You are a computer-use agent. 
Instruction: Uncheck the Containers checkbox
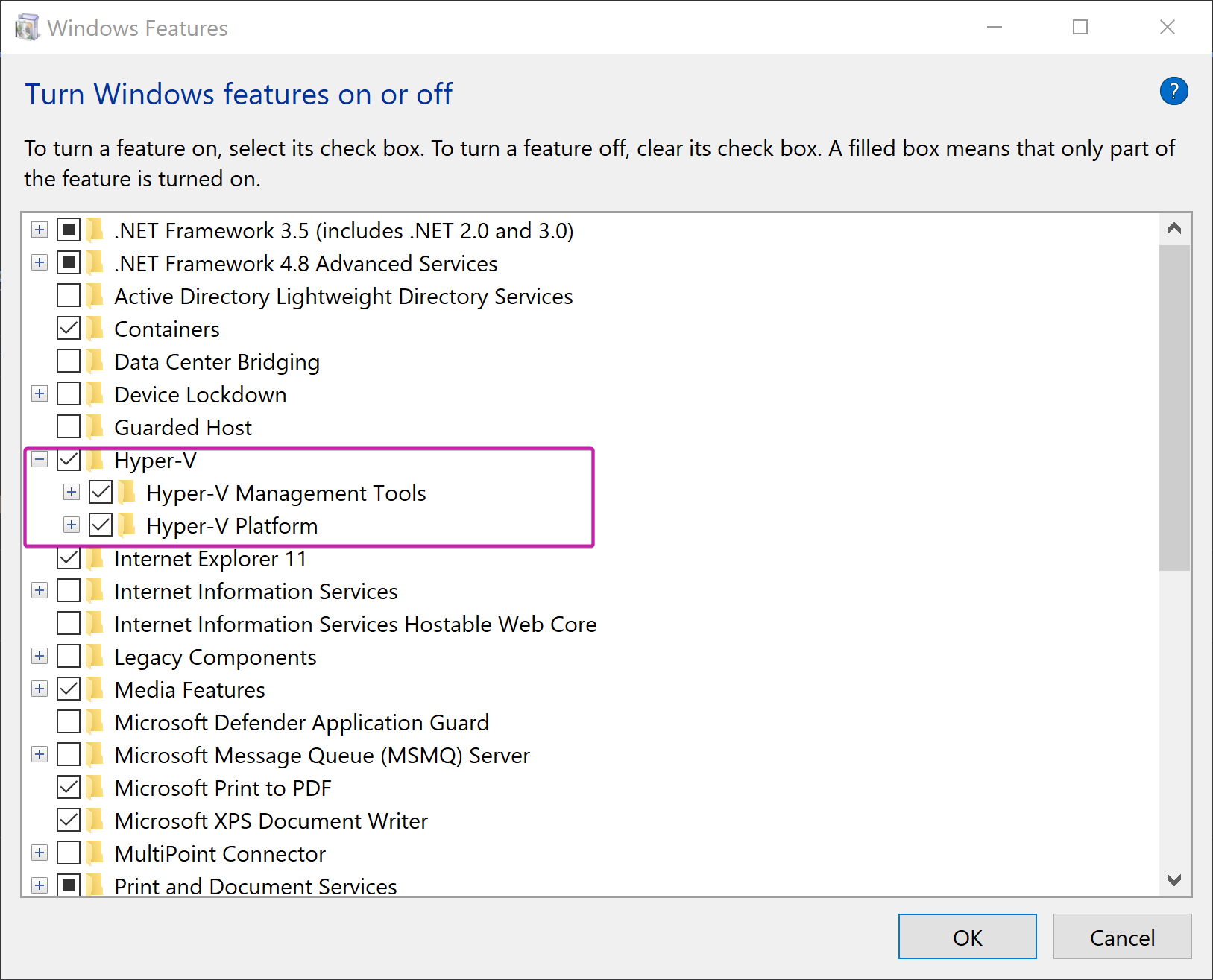tap(69, 329)
